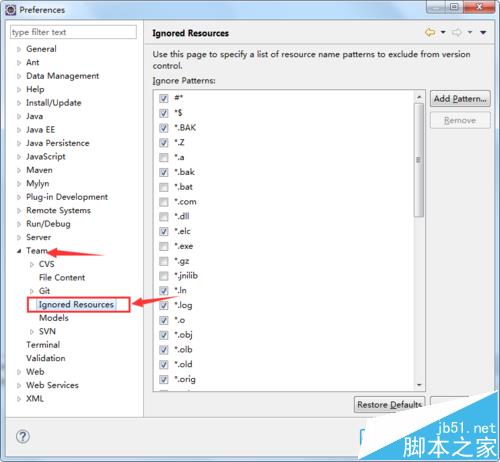Select Help in preferences tree
The height and width of the screenshot is (462, 500).
pos(35,89)
